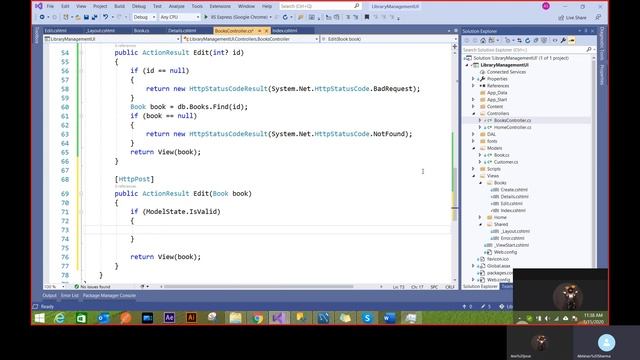The height and width of the screenshot is (360, 640).
Task: Open the IIS Express browser dropdown arrow
Action: coord(271,17)
